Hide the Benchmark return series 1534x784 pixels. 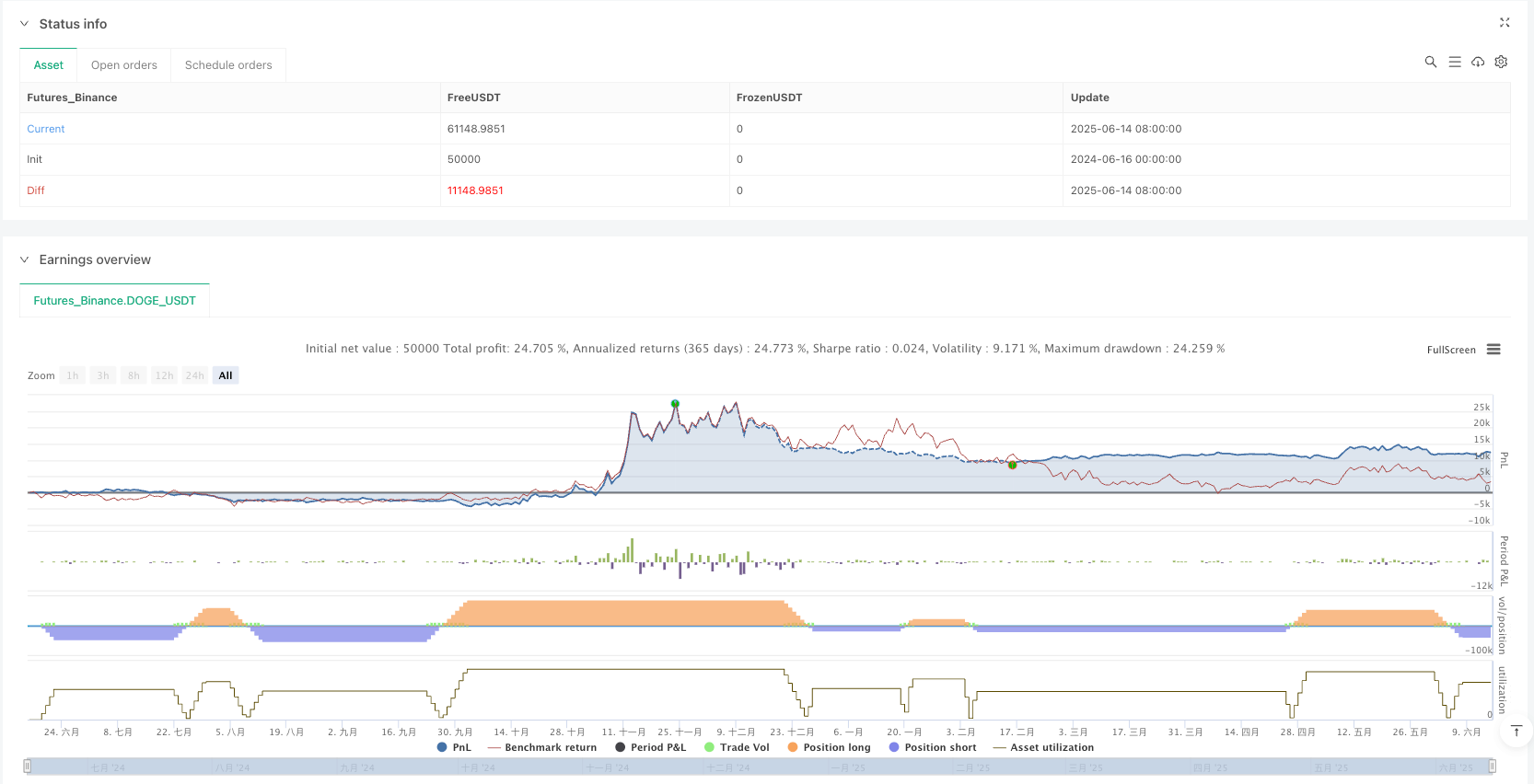tap(542, 747)
